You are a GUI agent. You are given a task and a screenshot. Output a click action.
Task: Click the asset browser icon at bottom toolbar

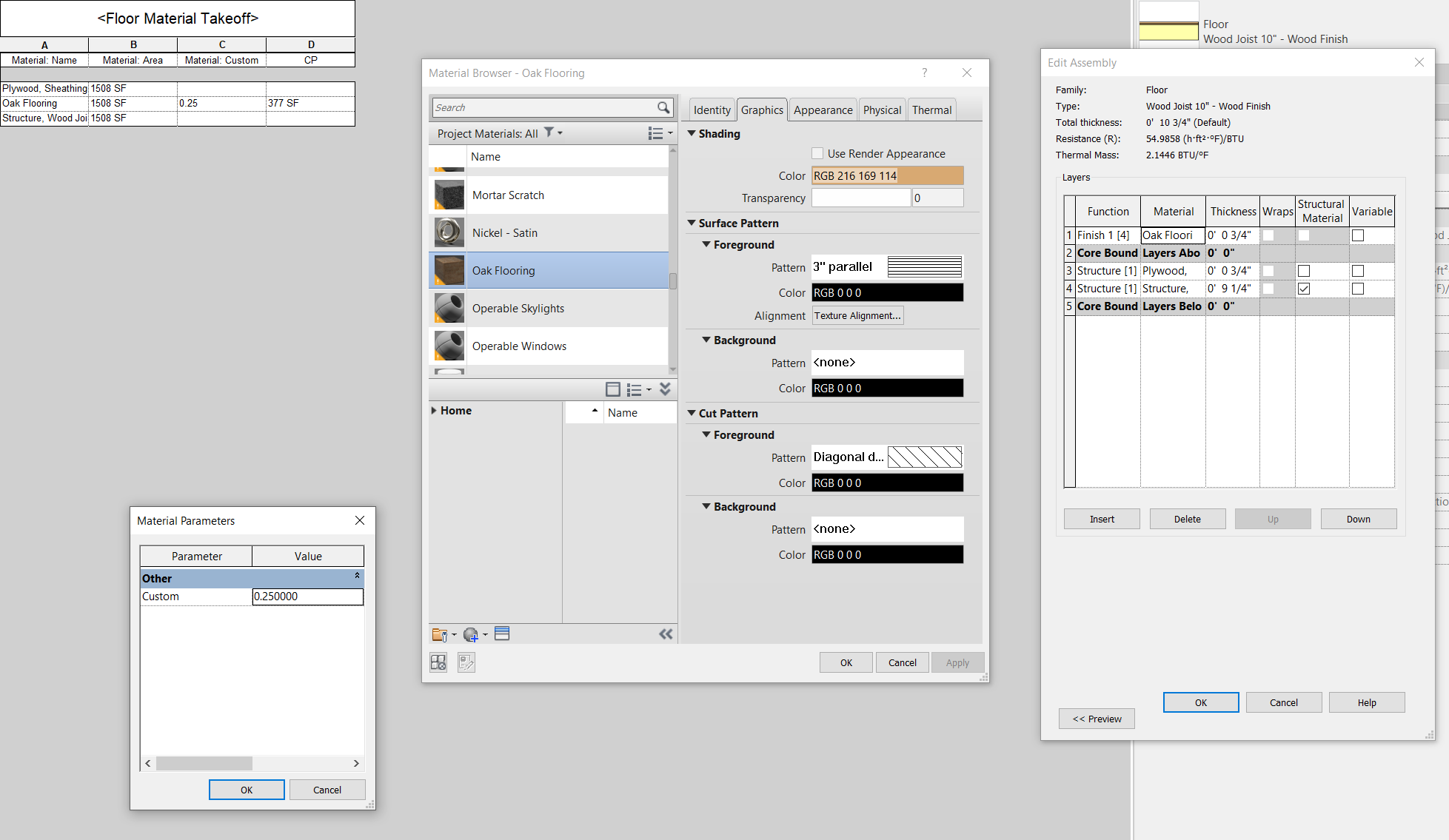click(502, 634)
